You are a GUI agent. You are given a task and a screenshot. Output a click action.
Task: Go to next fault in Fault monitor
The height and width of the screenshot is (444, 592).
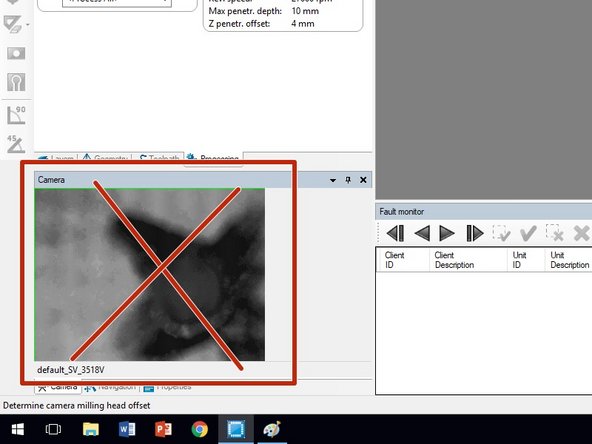tap(447, 233)
